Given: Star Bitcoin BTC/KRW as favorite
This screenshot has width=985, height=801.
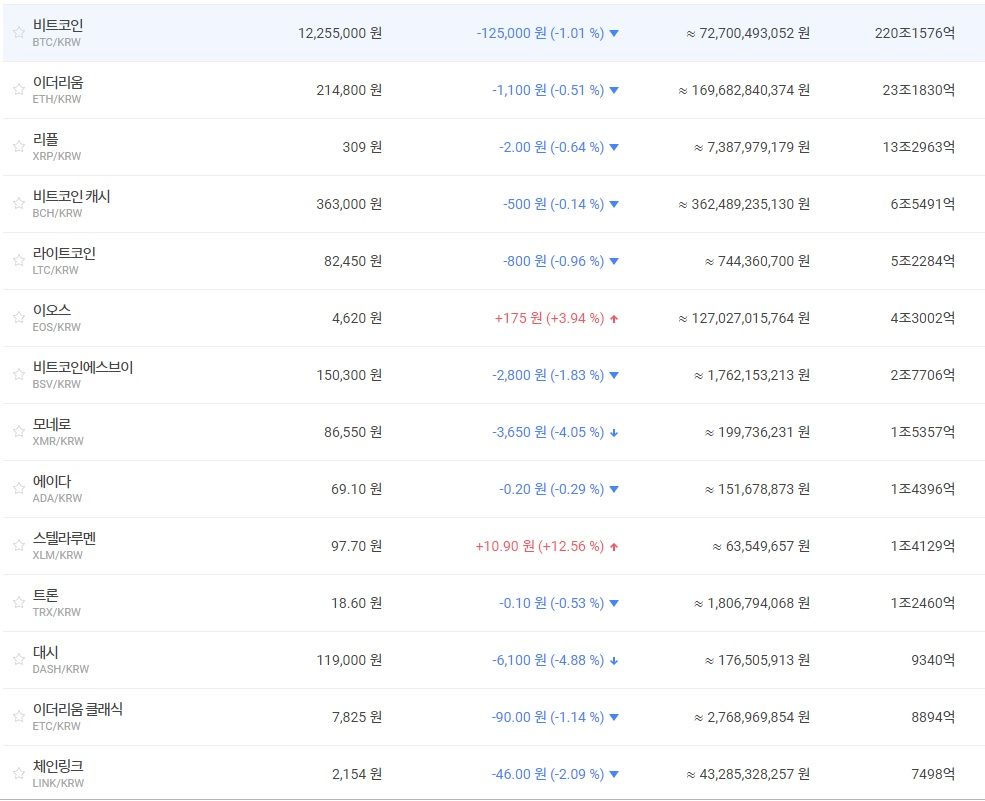Looking at the screenshot, I should coord(18,32).
